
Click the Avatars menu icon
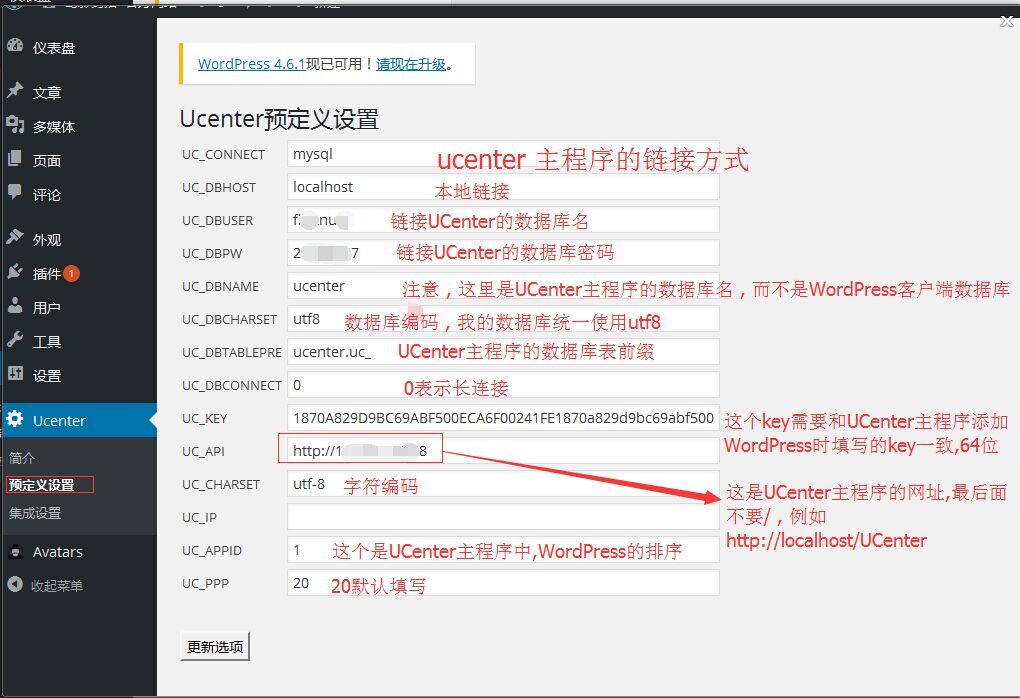coord(15,552)
